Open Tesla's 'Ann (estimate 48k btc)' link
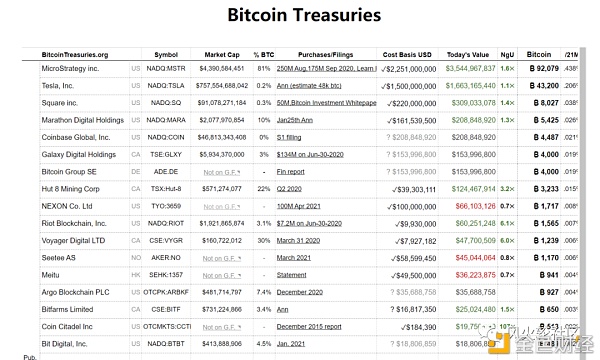This screenshot has height=360, width=600. coord(309,86)
